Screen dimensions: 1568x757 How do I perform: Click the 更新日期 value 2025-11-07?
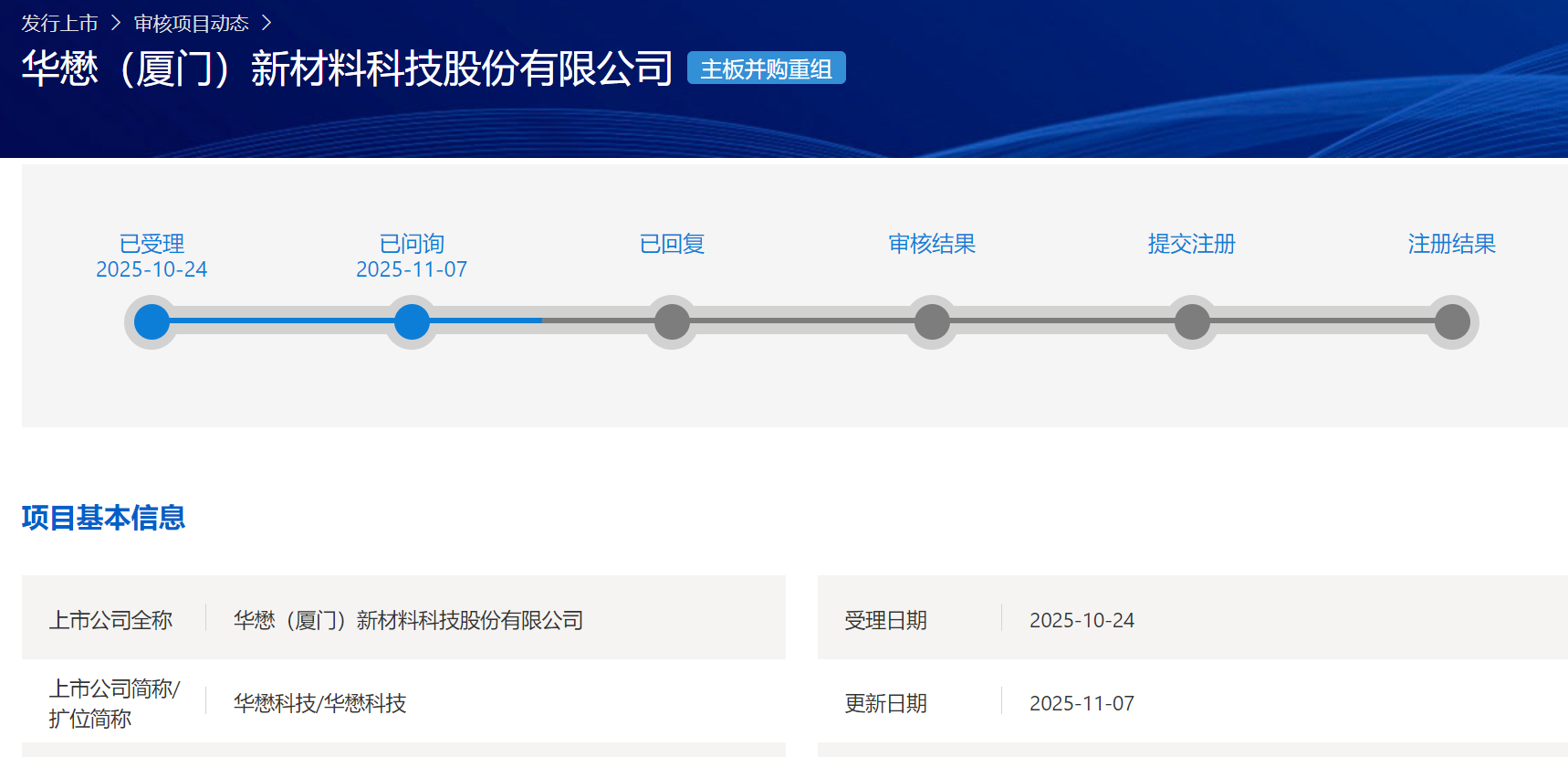pos(1082,703)
